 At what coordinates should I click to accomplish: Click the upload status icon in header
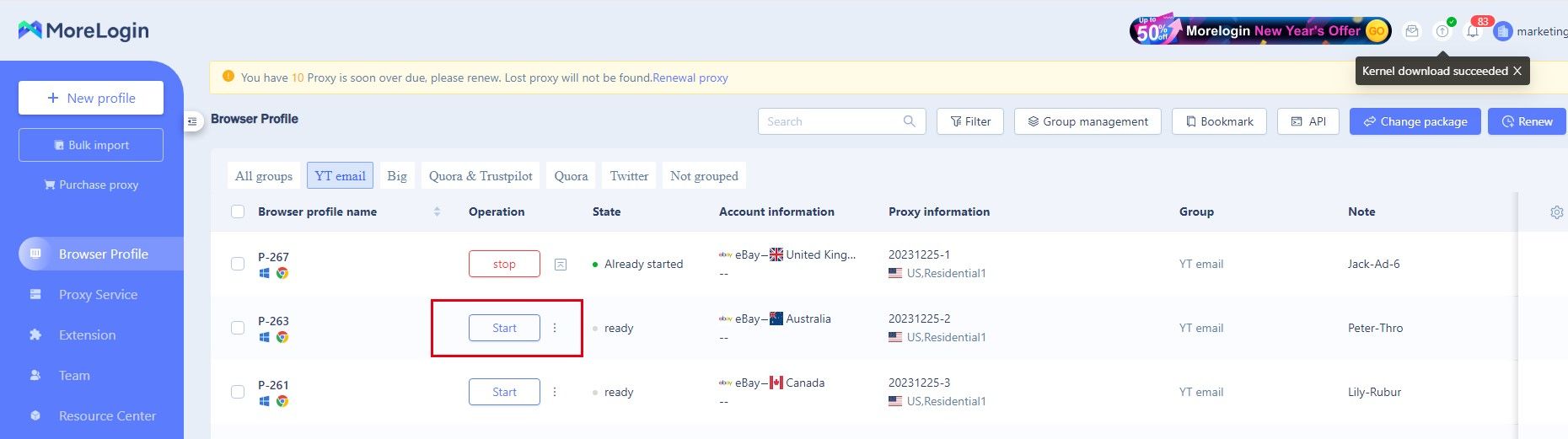coord(1442,31)
